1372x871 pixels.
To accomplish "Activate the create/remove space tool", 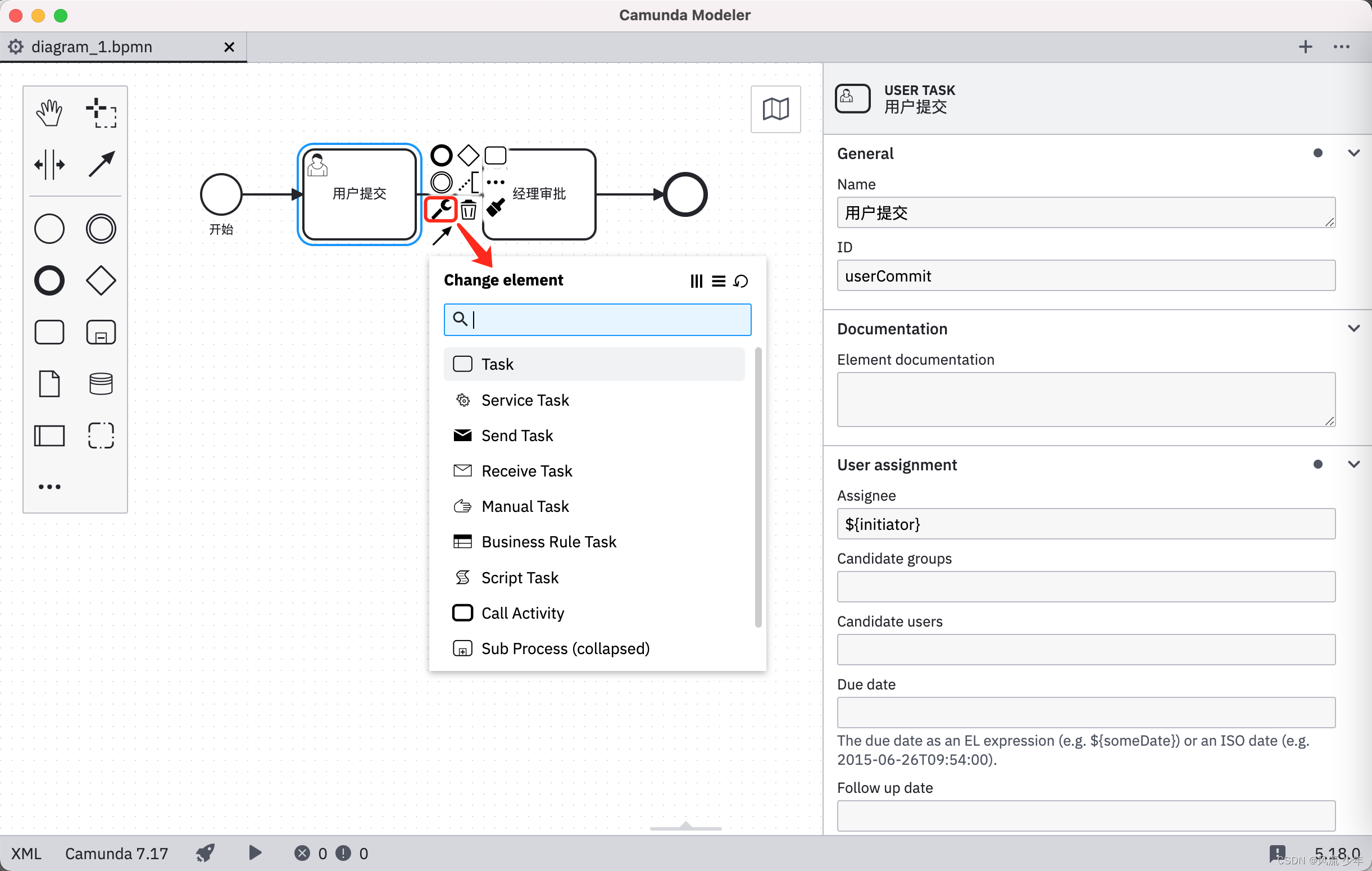I will coord(49,165).
